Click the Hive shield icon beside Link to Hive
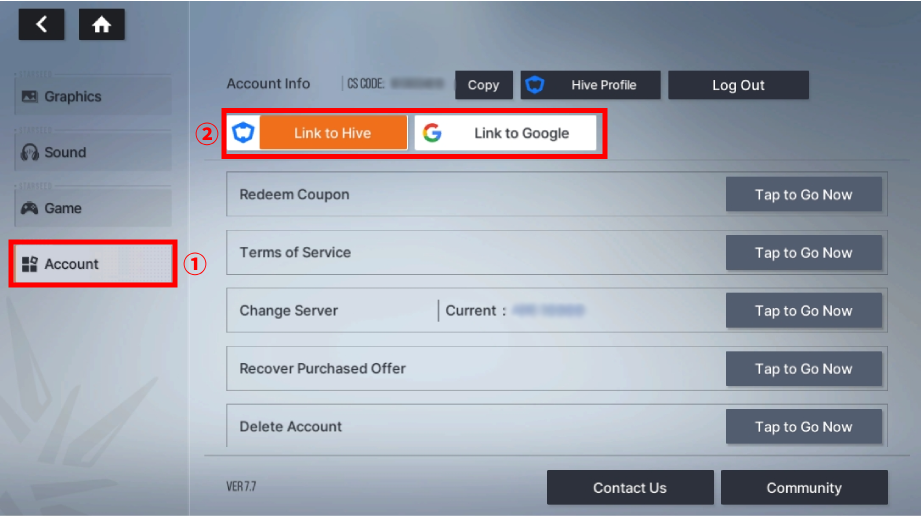The height and width of the screenshot is (516, 921). [243, 133]
